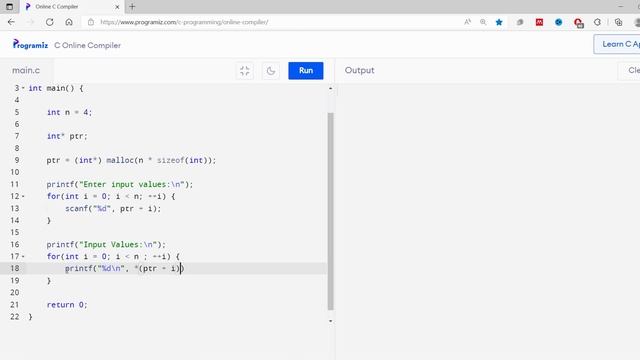Click the 'C Online Compiler' title text
Viewport: 640px width, 360px height.
(x=87, y=45)
